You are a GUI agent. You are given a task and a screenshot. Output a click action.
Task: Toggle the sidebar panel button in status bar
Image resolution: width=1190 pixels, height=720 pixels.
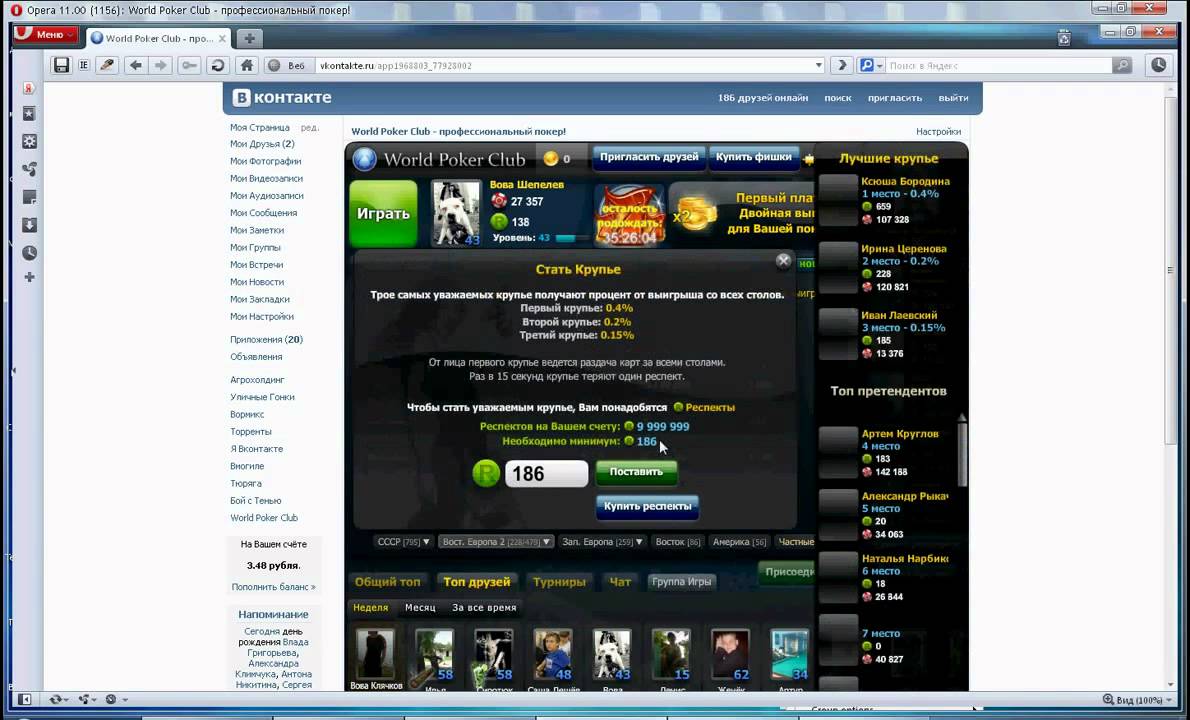(x=24, y=699)
